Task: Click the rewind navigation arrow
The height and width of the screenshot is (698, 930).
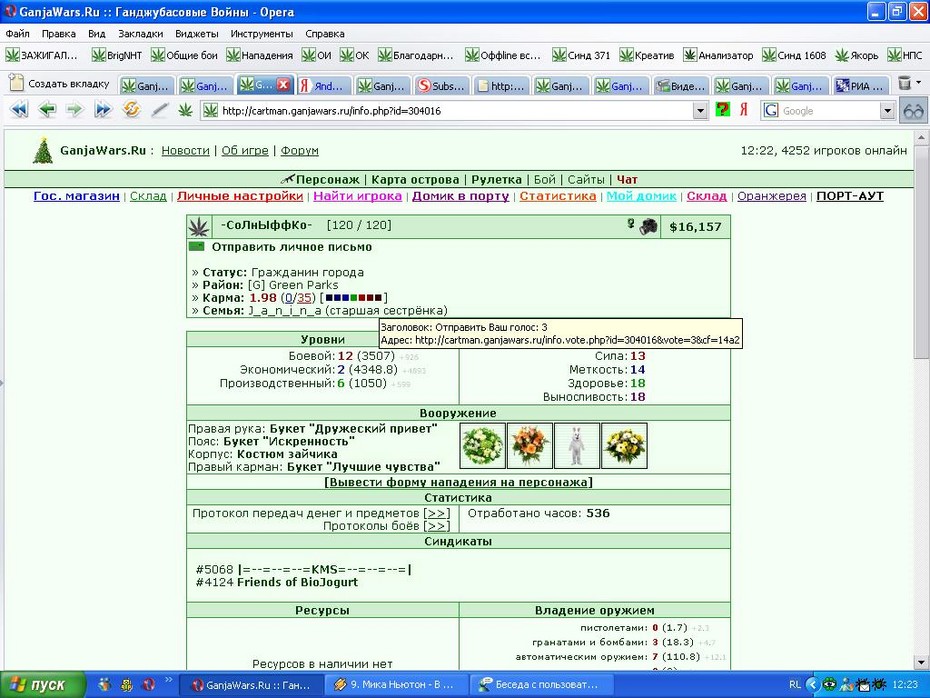Action: (19, 110)
